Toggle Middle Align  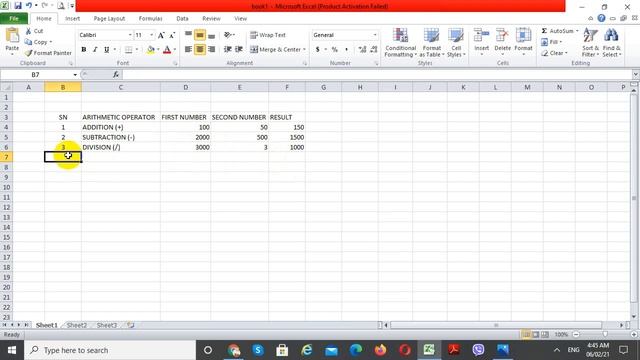pyautogui.click(x=200, y=36)
